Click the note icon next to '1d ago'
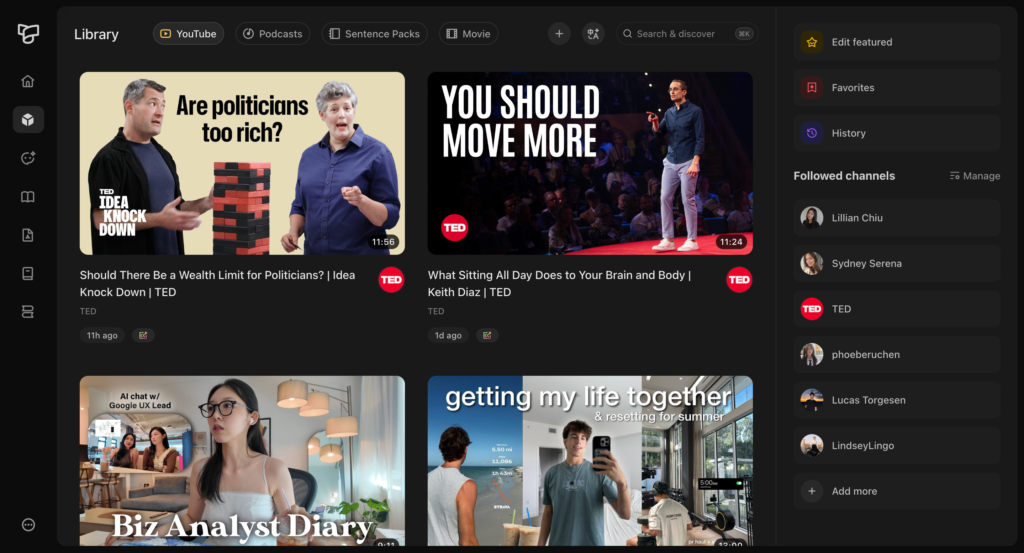1024x553 pixels. point(487,336)
